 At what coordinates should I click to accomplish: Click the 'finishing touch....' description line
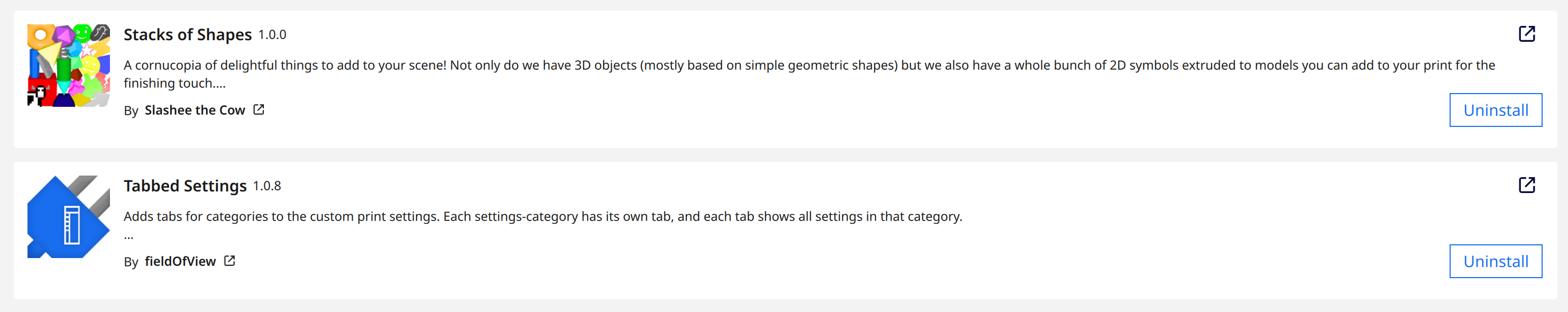click(x=174, y=84)
